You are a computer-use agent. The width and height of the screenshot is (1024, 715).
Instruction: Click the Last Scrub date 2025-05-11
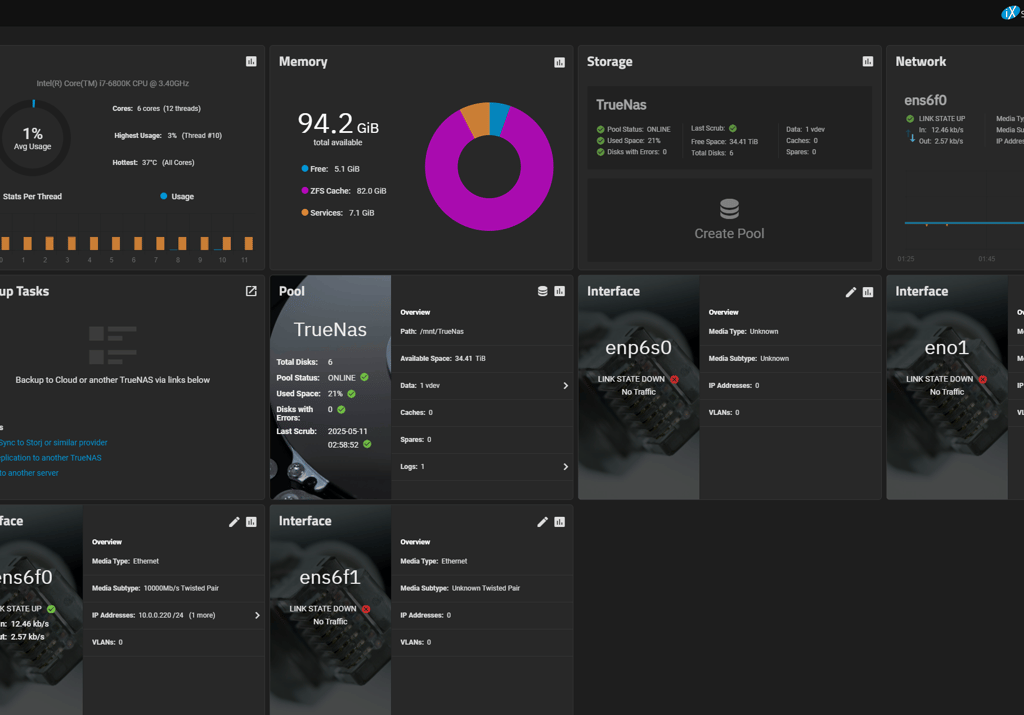(x=347, y=432)
